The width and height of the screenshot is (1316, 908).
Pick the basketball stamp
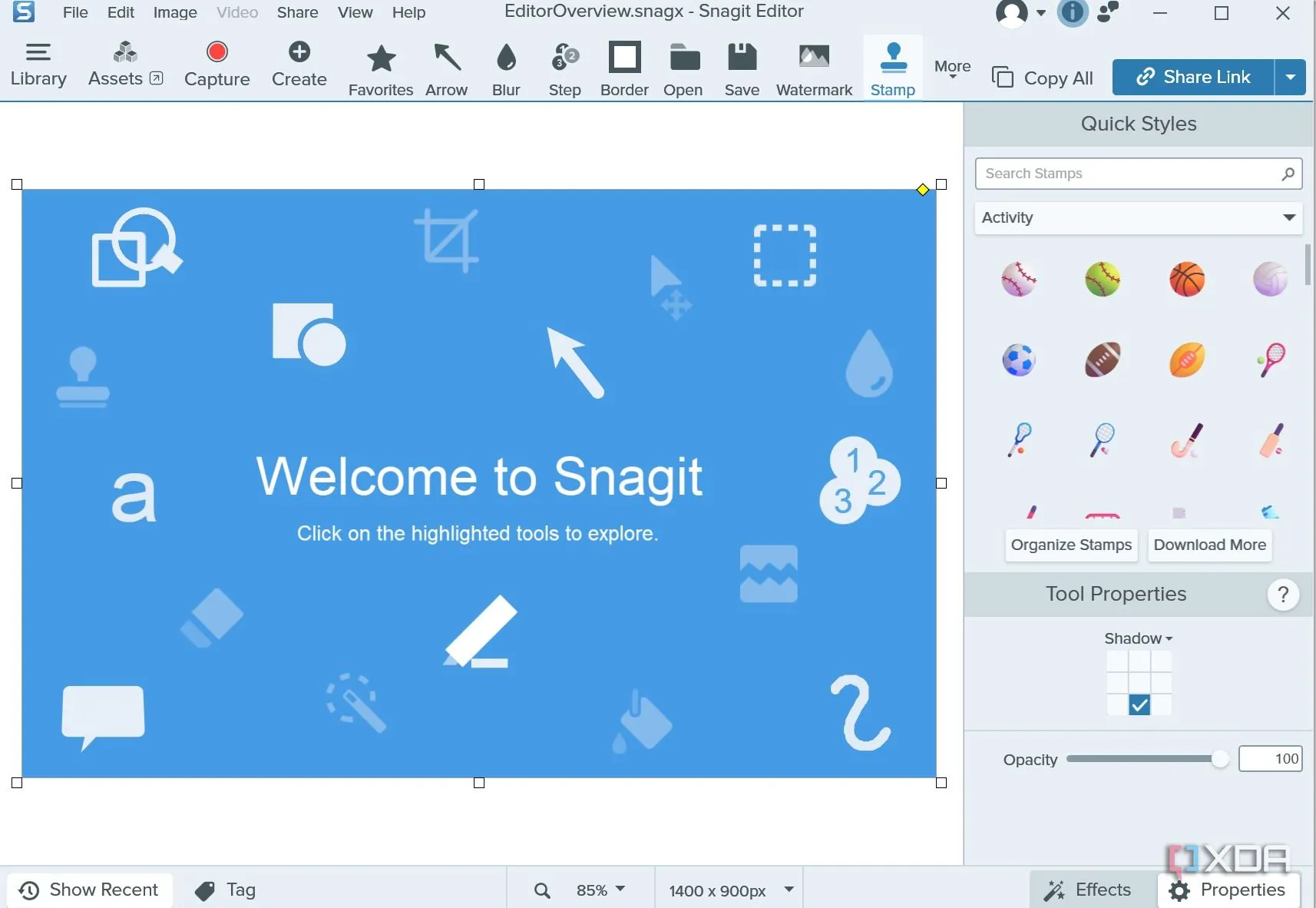(1187, 280)
